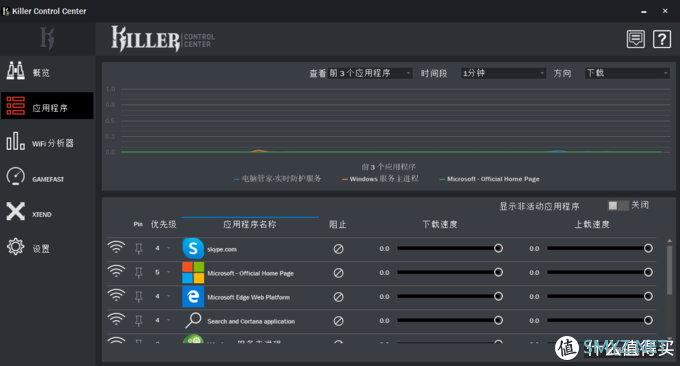
Task: Select Search and Cortana application name text
Action: click(x=251, y=321)
